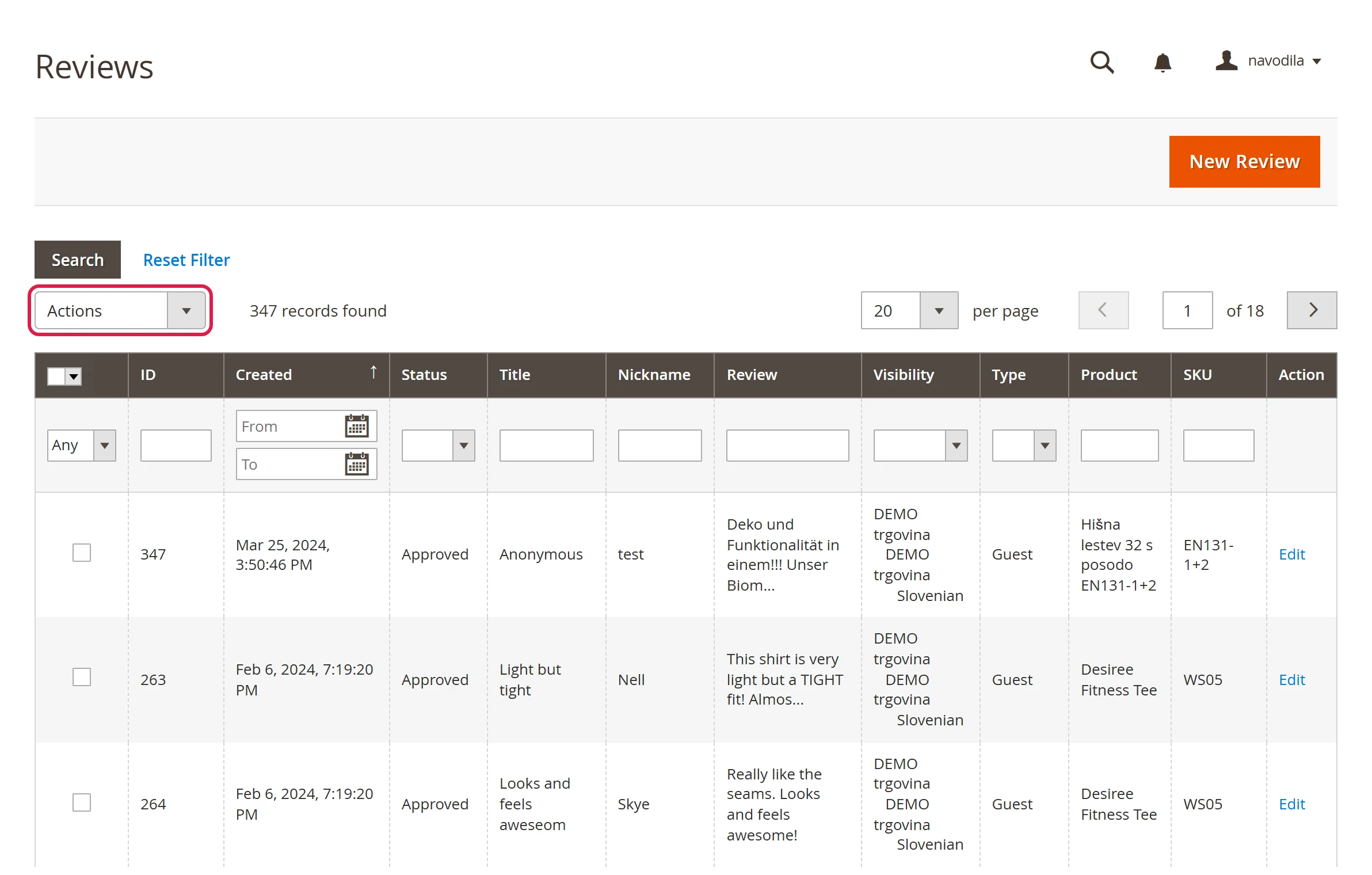
Task: Click the current page number field
Action: coord(1187,310)
